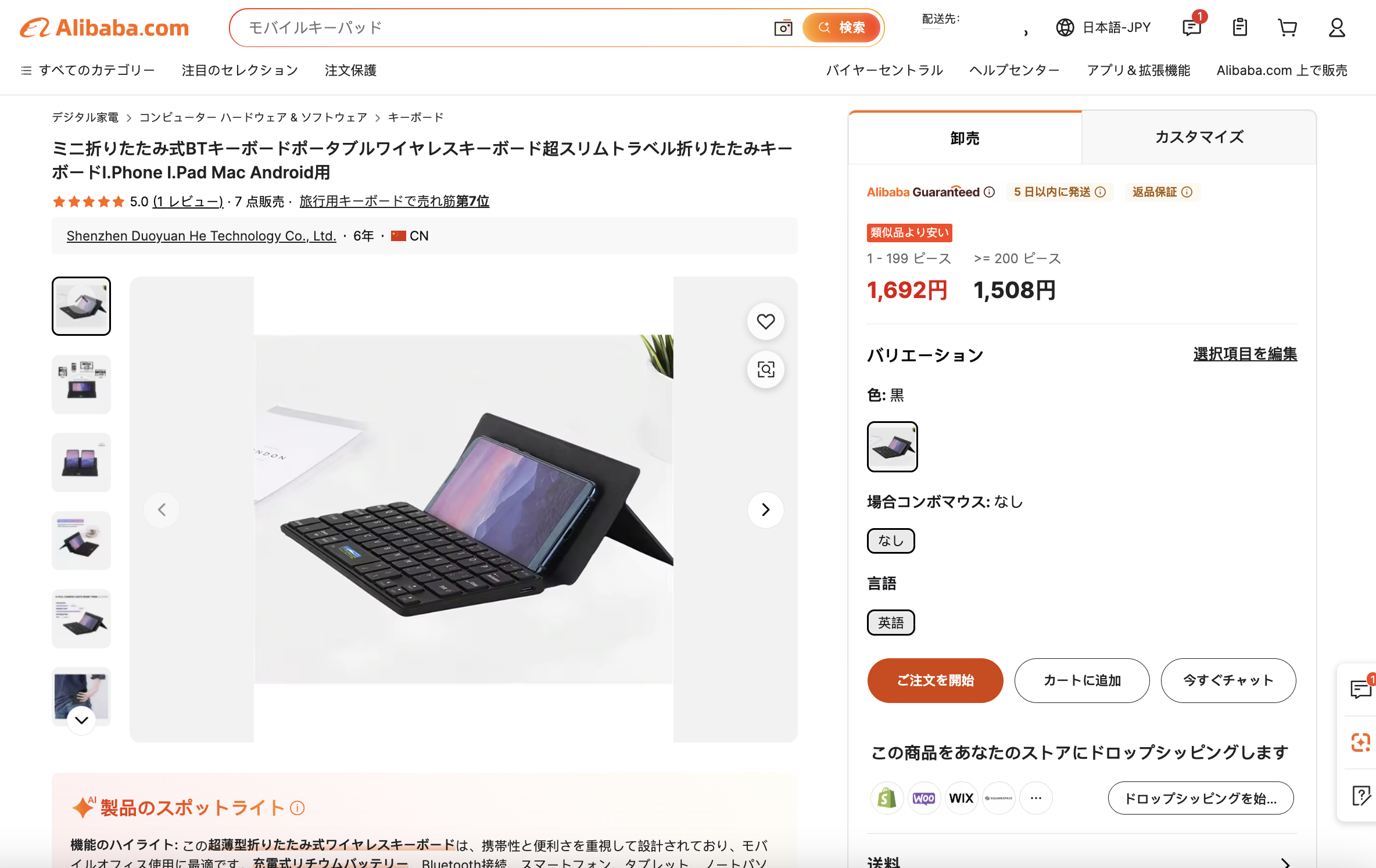Click the WooCommerce store icon
Viewport: 1376px width, 868px height.
924,798
